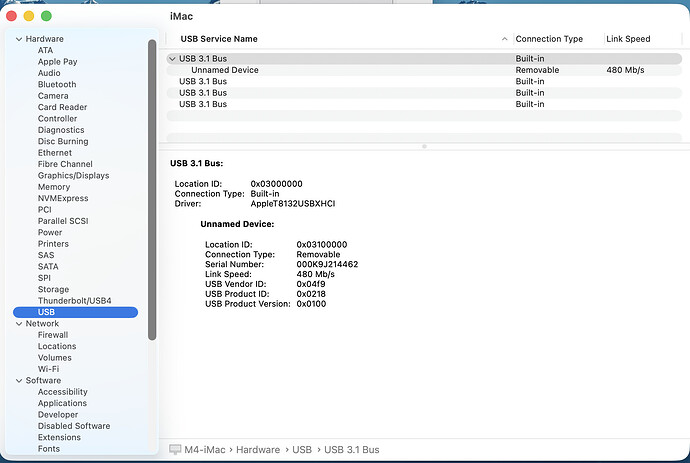Click USB 3.1 Bus in the path bar
Screen dimensions: 690x463
pyautogui.click(x=352, y=449)
